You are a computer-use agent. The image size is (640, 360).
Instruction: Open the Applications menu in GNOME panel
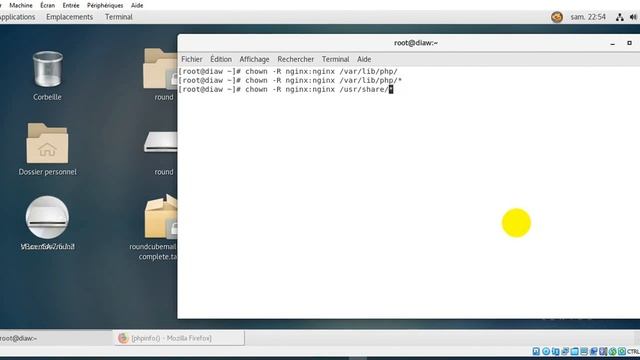click(17, 17)
